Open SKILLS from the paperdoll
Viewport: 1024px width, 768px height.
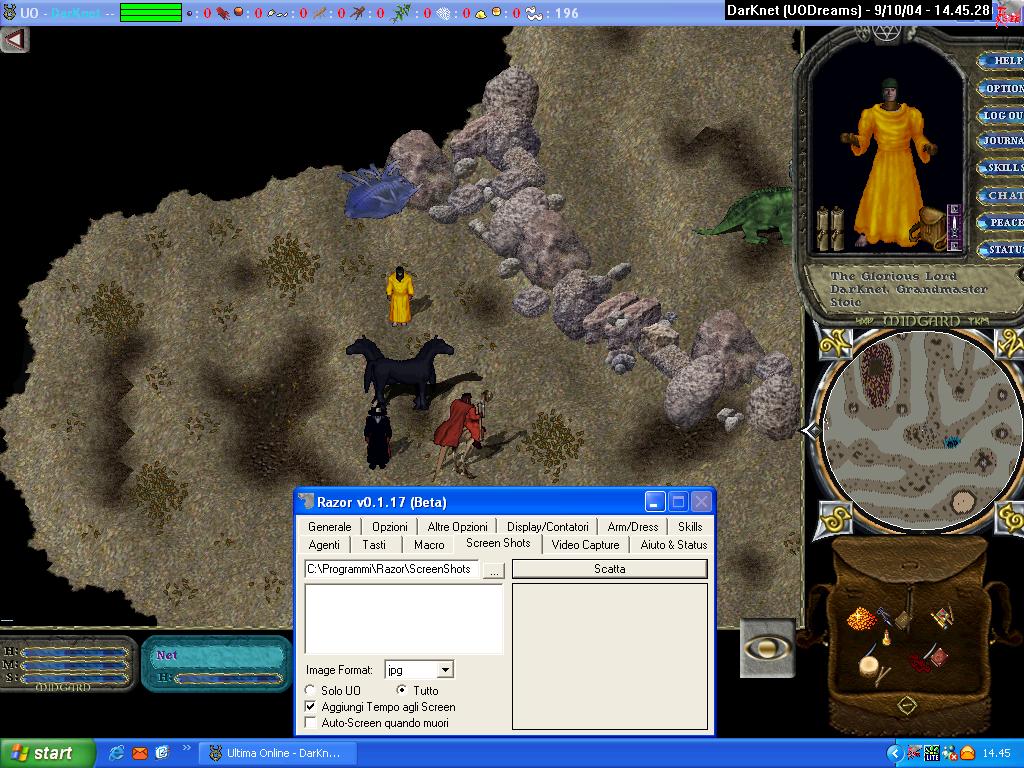[x=1002, y=168]
